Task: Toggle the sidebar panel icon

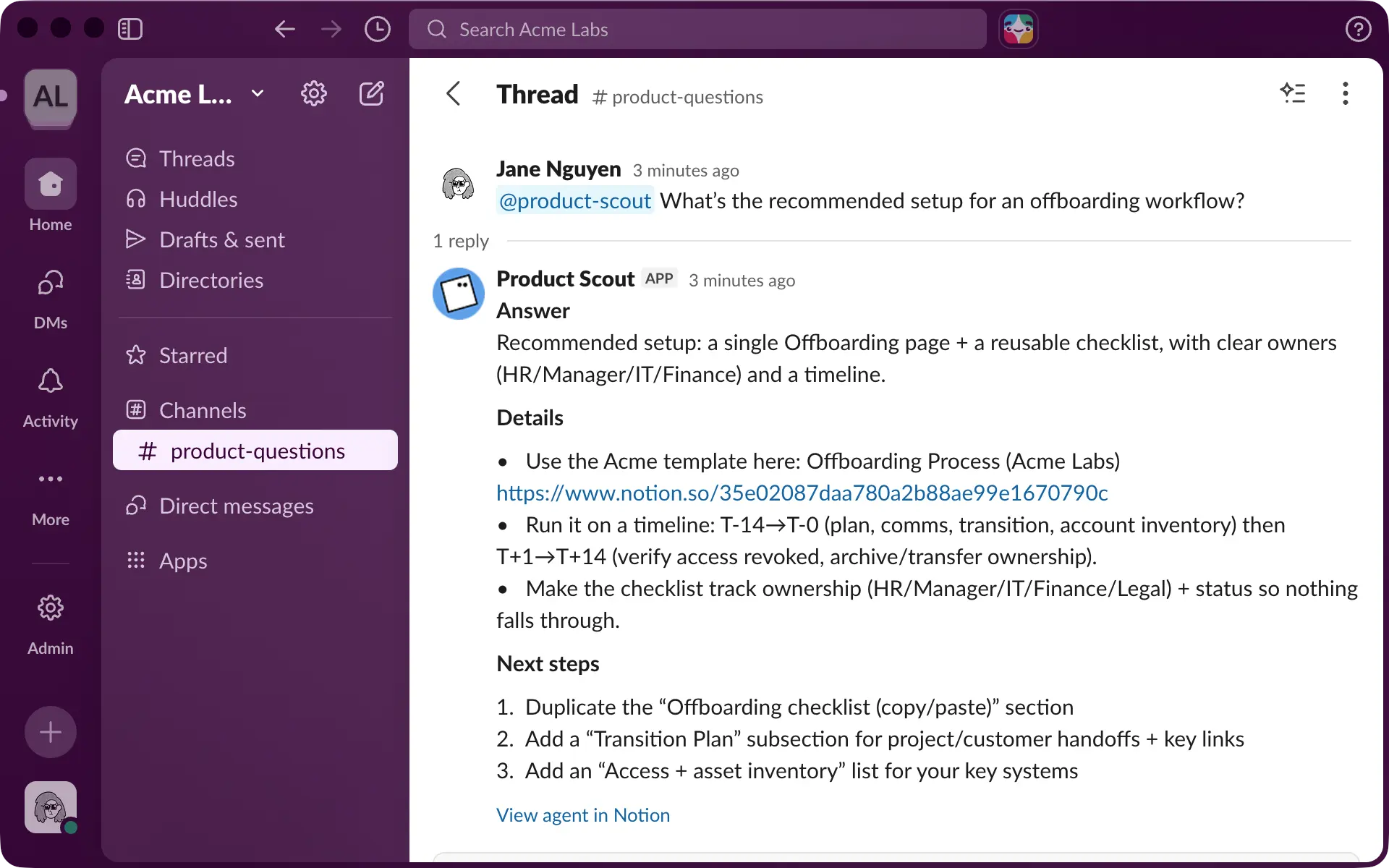Action: coord(130,29)
